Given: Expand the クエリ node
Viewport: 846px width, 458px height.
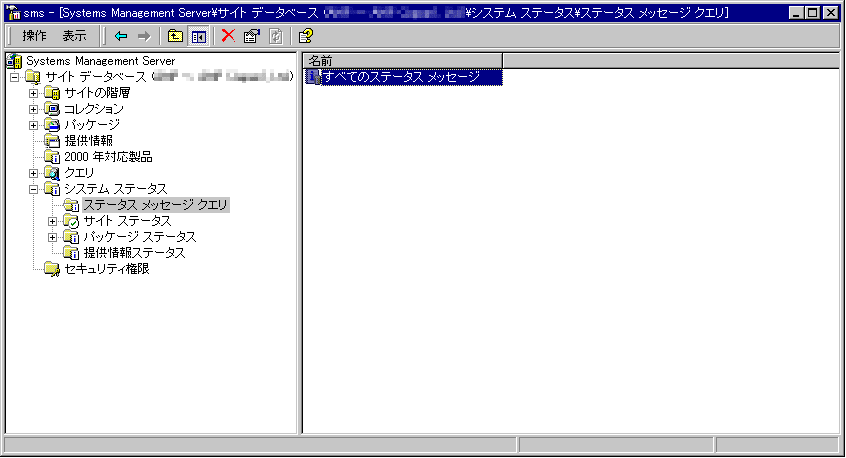Looking at the screenshot, I should (x=33, y=173).
